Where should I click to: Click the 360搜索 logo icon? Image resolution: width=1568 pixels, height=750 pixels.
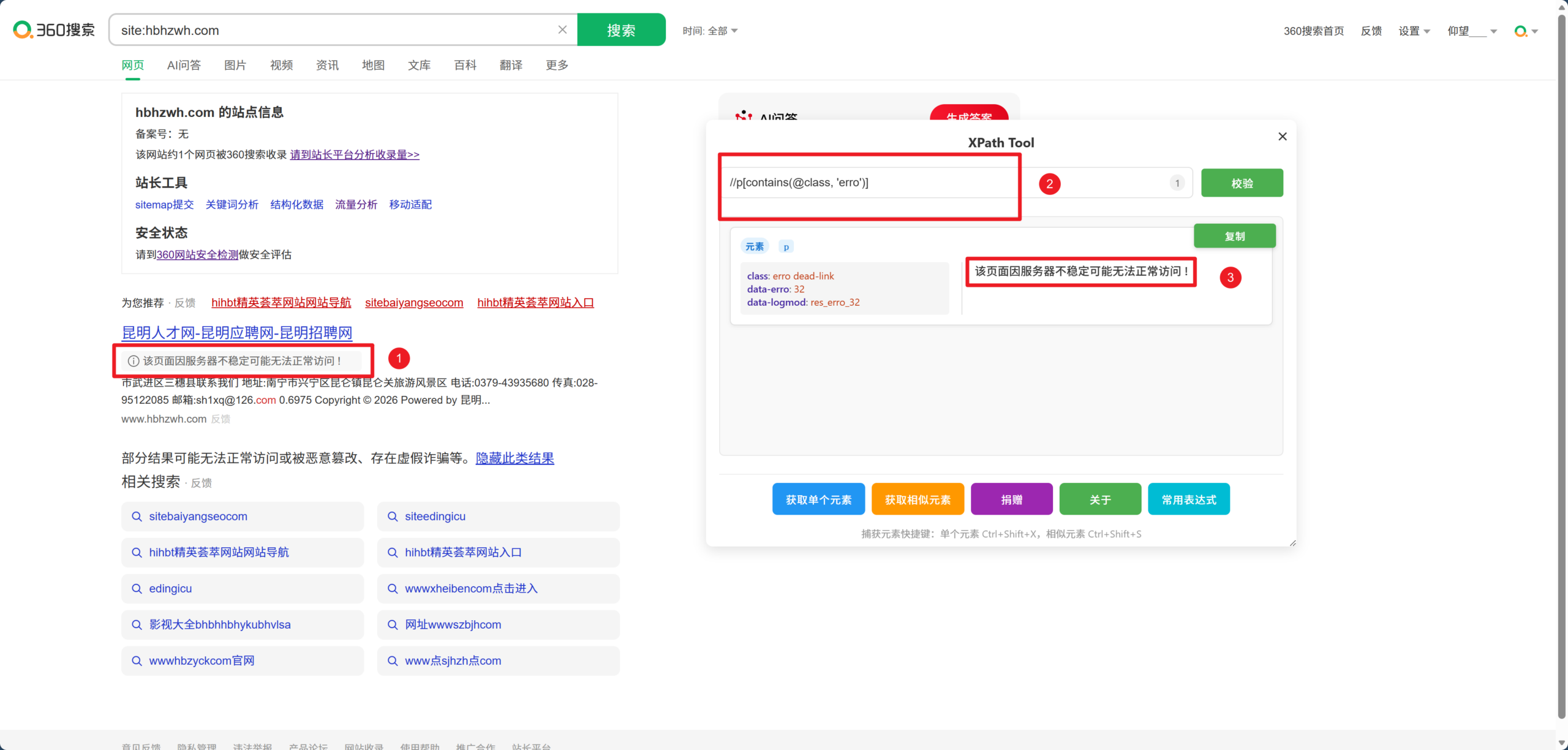(x=23, y=29)
